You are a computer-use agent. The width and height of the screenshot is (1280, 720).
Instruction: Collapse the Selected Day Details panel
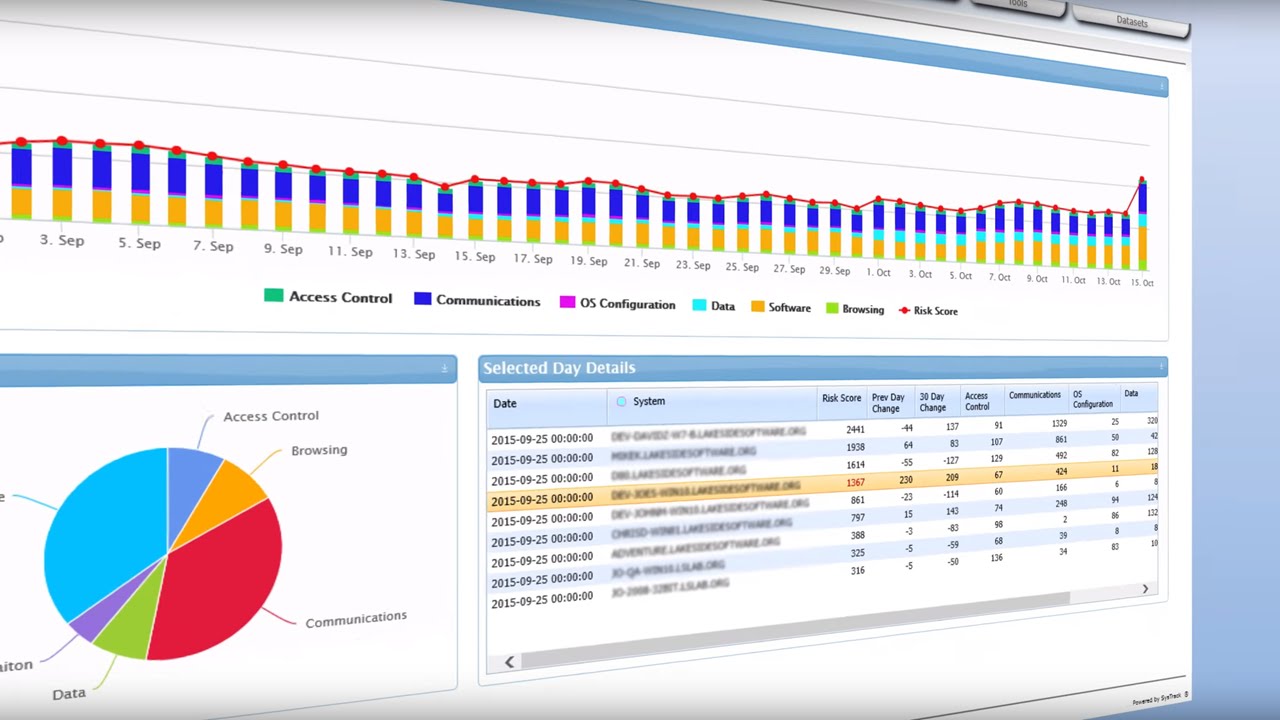(x=1161, y=365)
